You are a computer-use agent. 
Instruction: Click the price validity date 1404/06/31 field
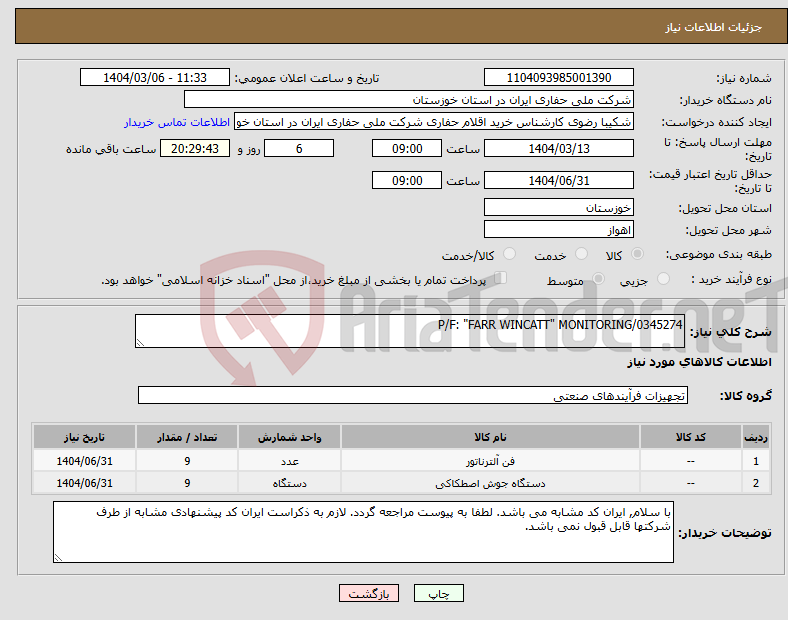click(x=558, y=180)
